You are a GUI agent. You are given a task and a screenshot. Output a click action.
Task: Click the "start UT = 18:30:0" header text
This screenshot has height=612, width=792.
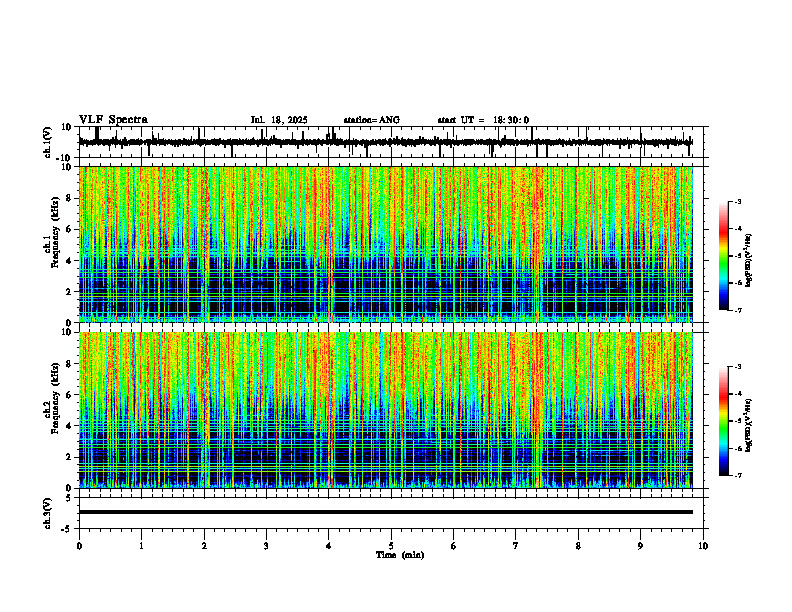(483, 120)
